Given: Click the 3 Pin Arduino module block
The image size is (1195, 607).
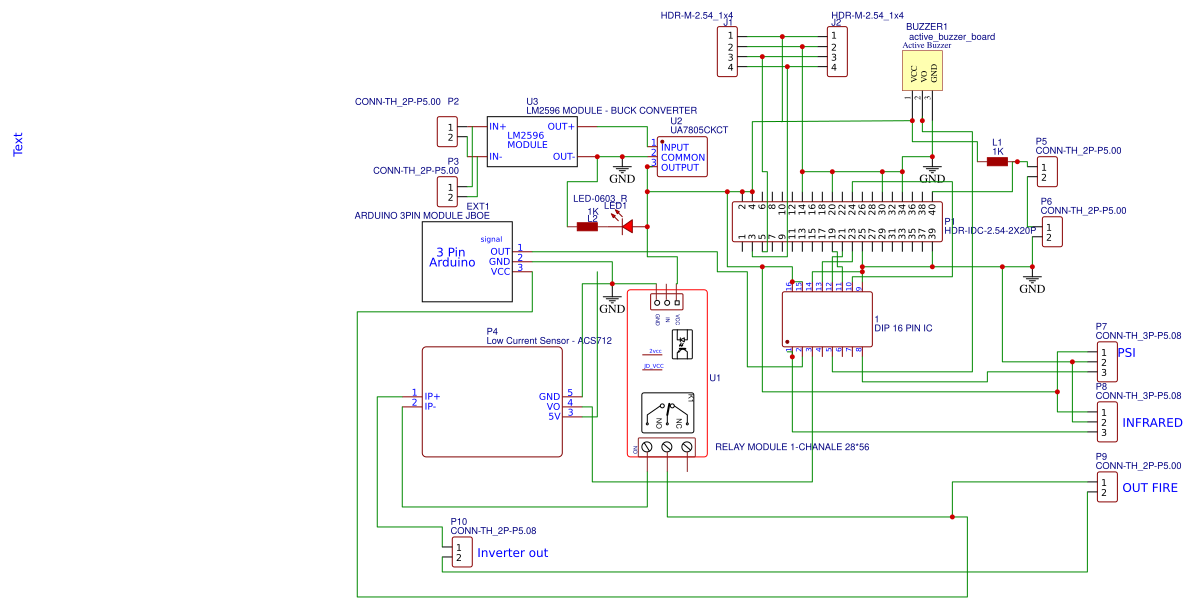Looking at the screenshot, I should click(x=467, y=262).
